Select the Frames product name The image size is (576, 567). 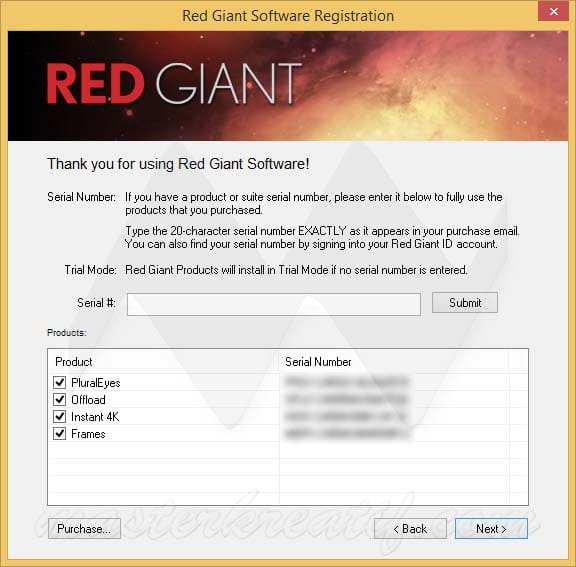(x=88, y=434)
